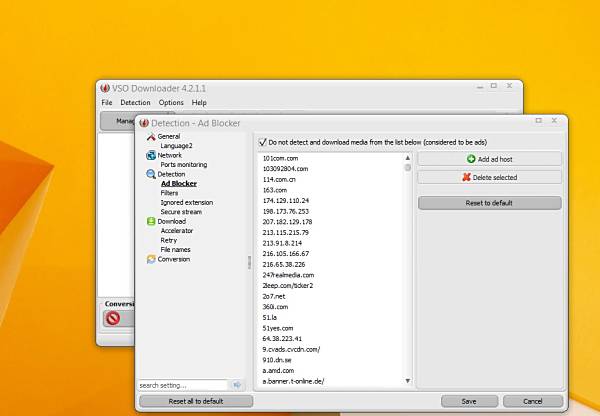The width and height of the screenshot is (600, 416).
Task: Select 213.115.215.79 in host list
Action: click(285, 233)
